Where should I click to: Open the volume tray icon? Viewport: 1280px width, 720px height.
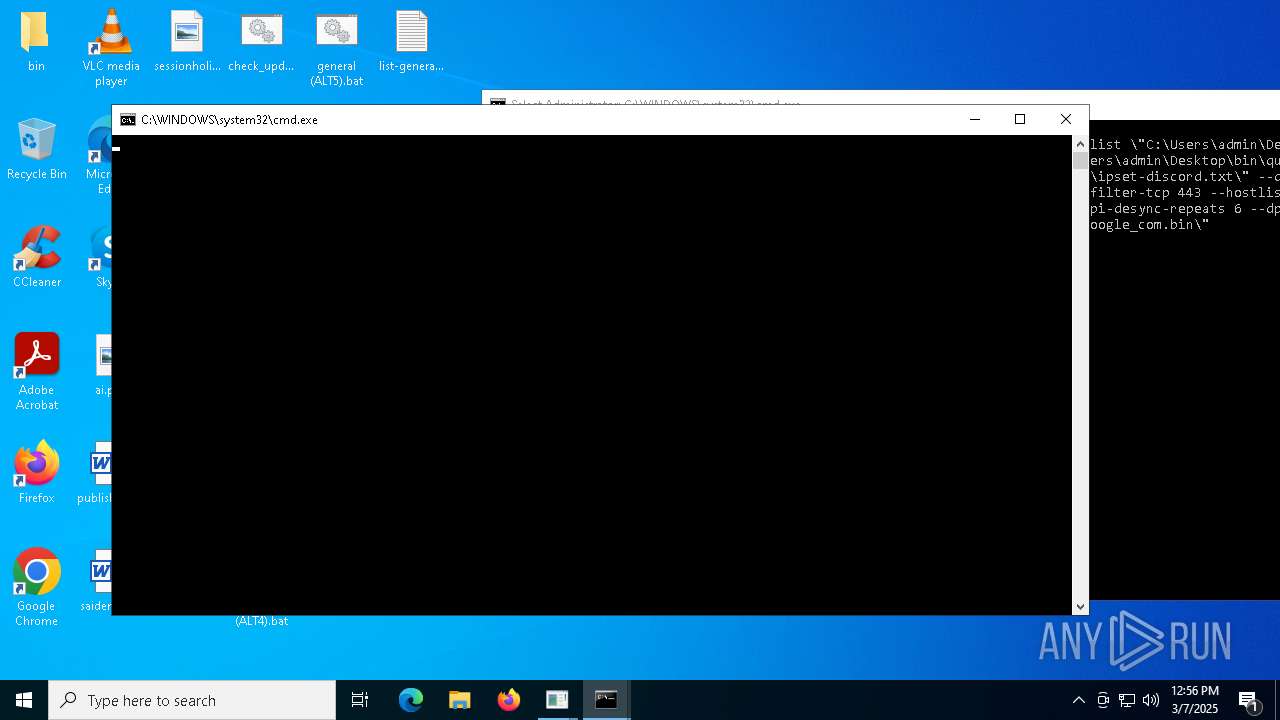pyautogui.click(x=1151, y=700)
